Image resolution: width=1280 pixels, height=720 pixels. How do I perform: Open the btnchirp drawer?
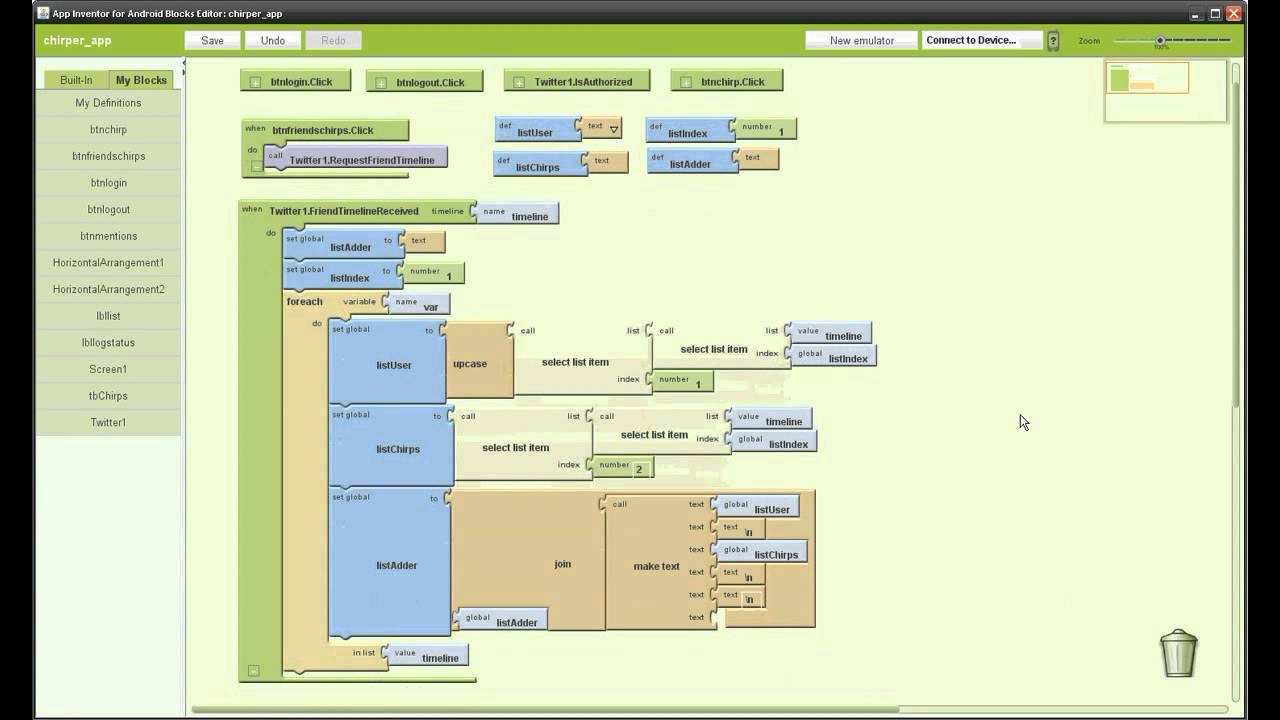[108, 130]
